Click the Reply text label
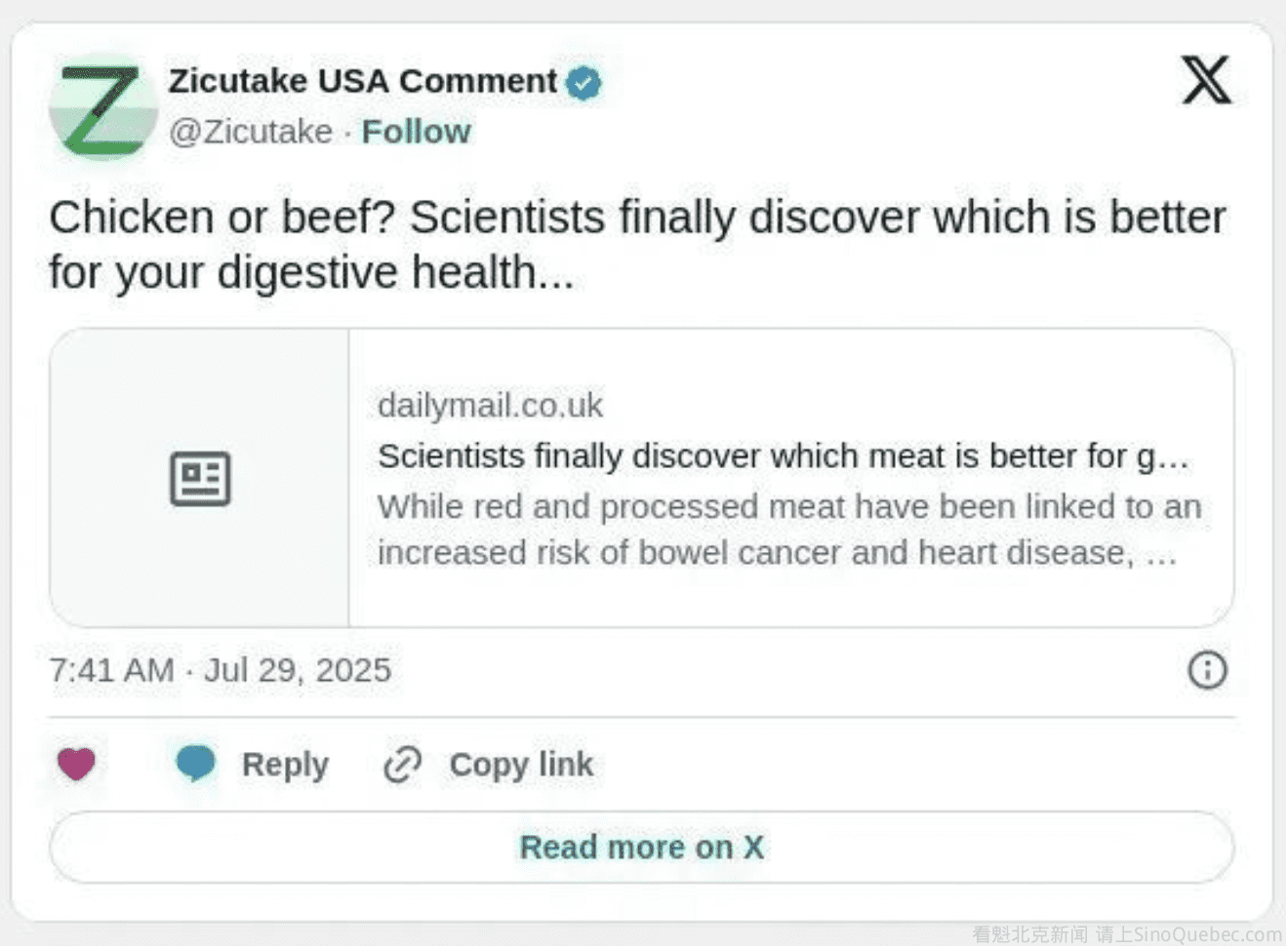This screenshot has height=950, width=1288. 285,765
